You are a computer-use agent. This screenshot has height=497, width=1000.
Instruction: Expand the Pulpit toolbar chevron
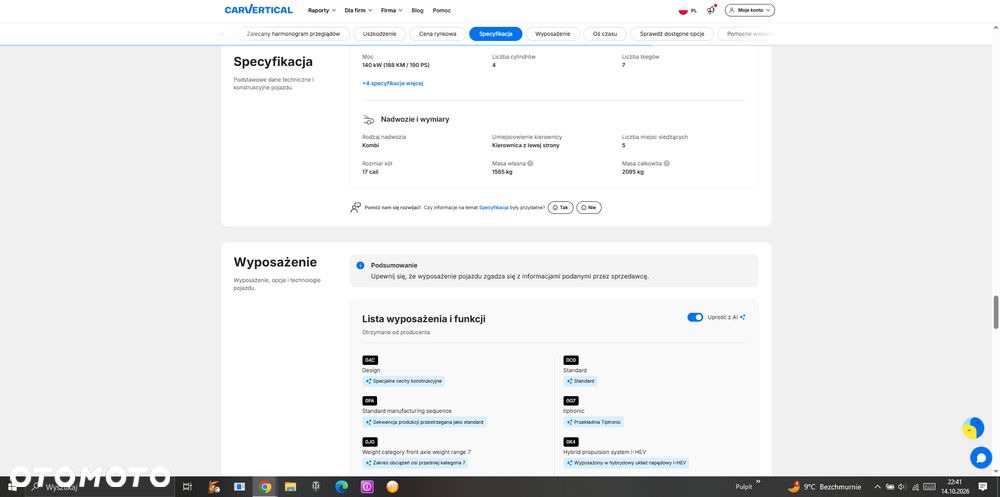point(758,482)
